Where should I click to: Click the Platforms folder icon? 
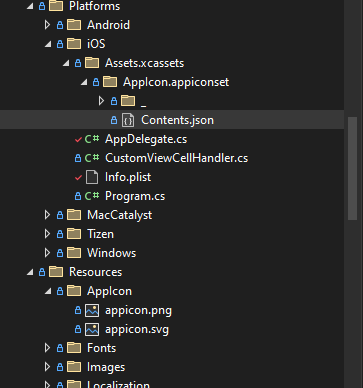tap(56, 6)
